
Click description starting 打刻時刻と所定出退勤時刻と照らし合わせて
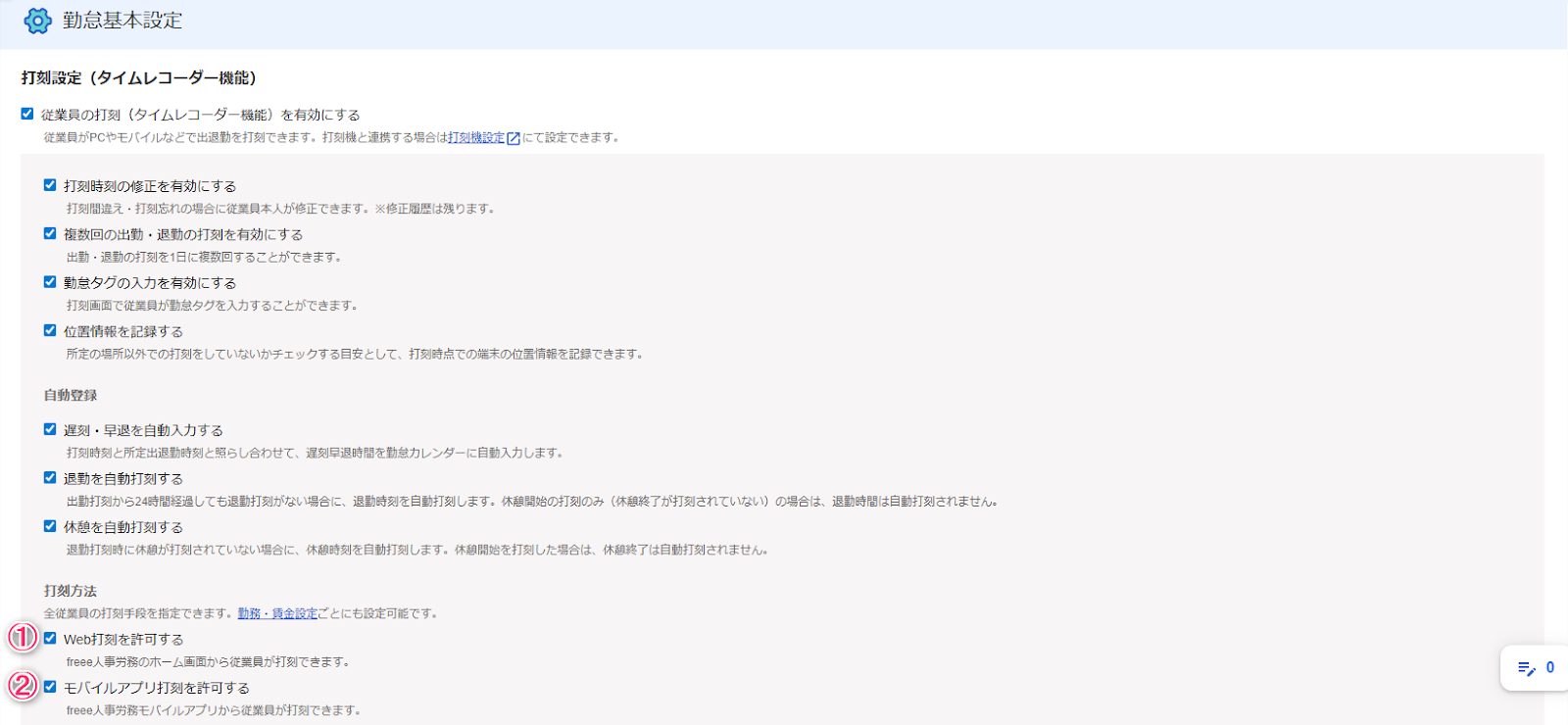(x=317, y=454)
